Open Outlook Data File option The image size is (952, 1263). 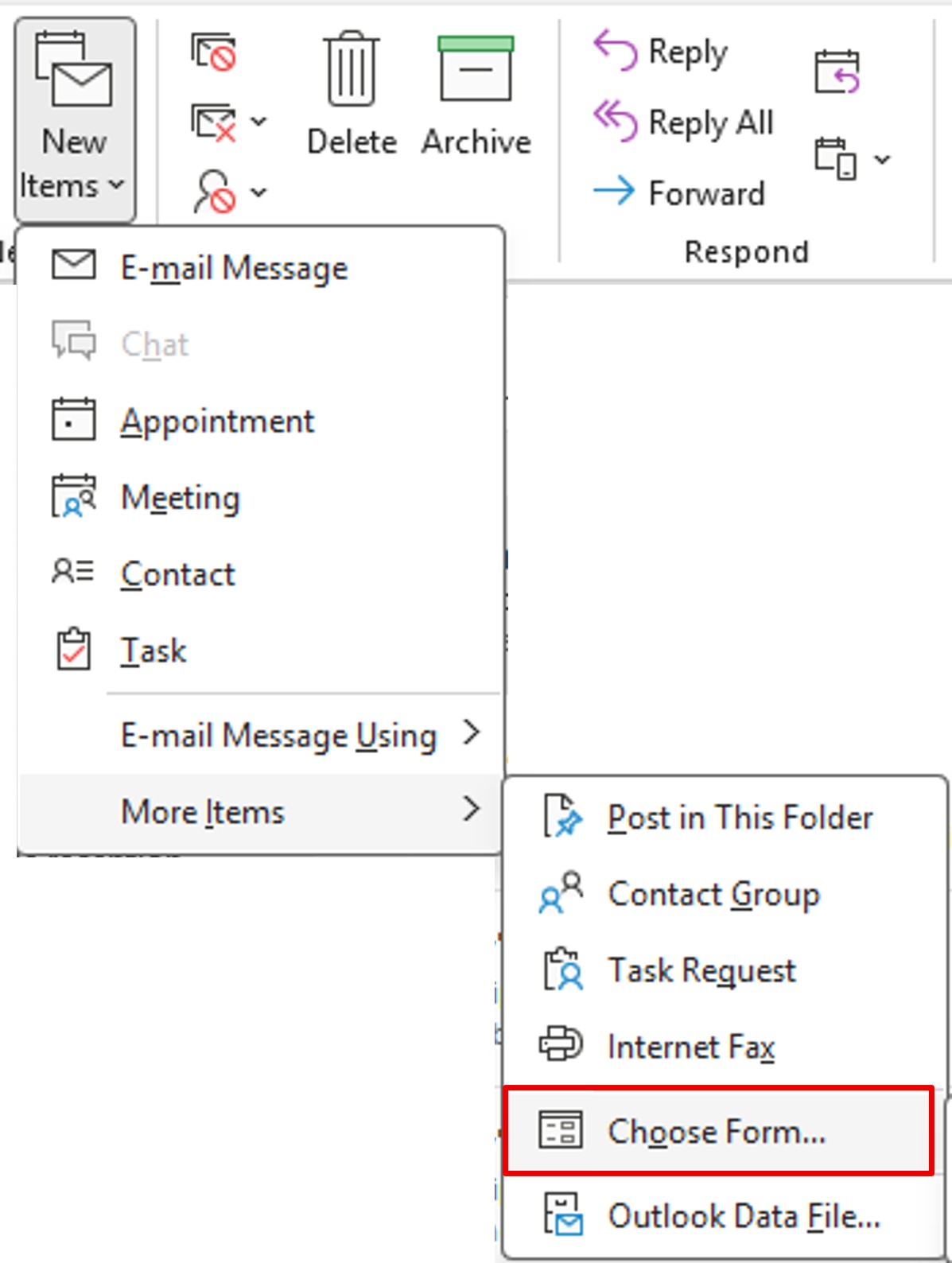[x=743, y=1216]
